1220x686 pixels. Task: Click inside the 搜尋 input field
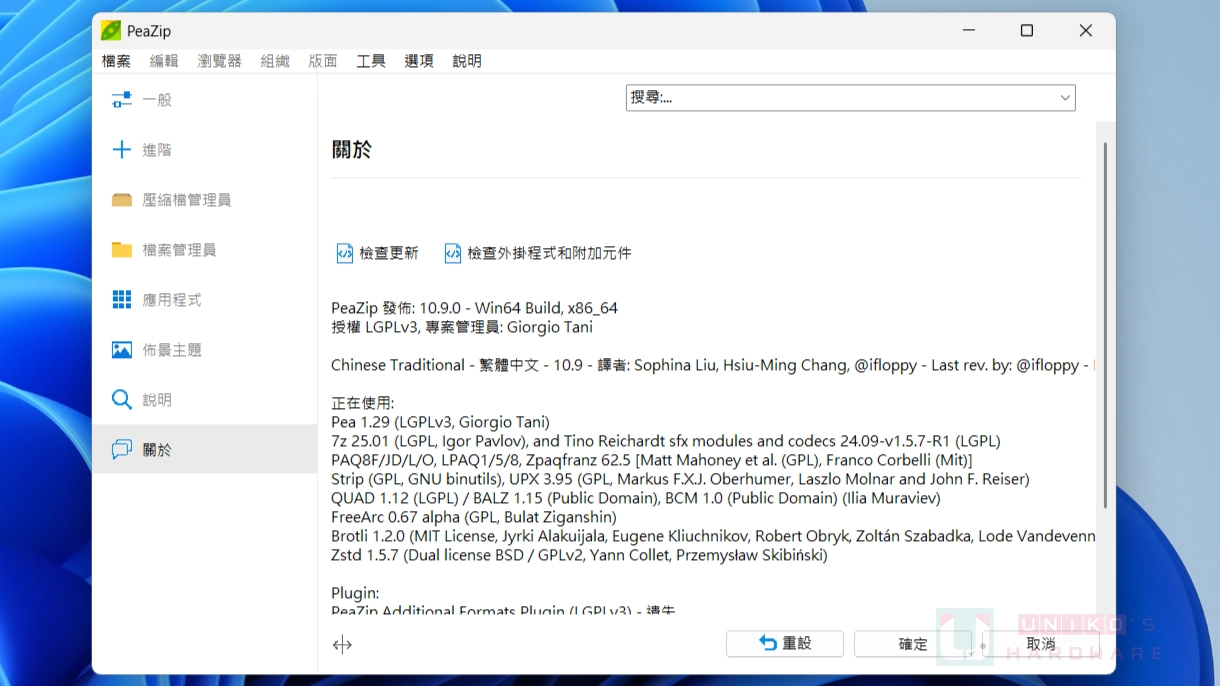coord(840,98)
